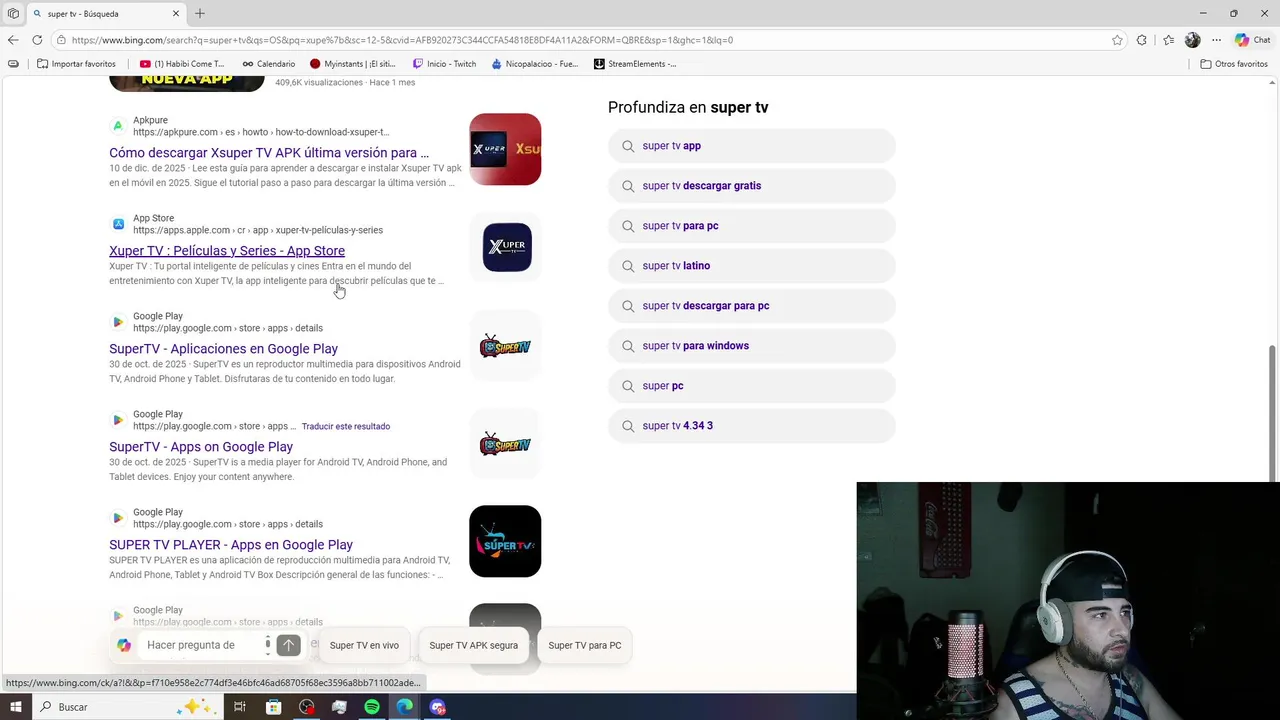The image size is (1280, 720).
Task: Click the 'Hacer pregunta de' input field
Action: point(200,645)
